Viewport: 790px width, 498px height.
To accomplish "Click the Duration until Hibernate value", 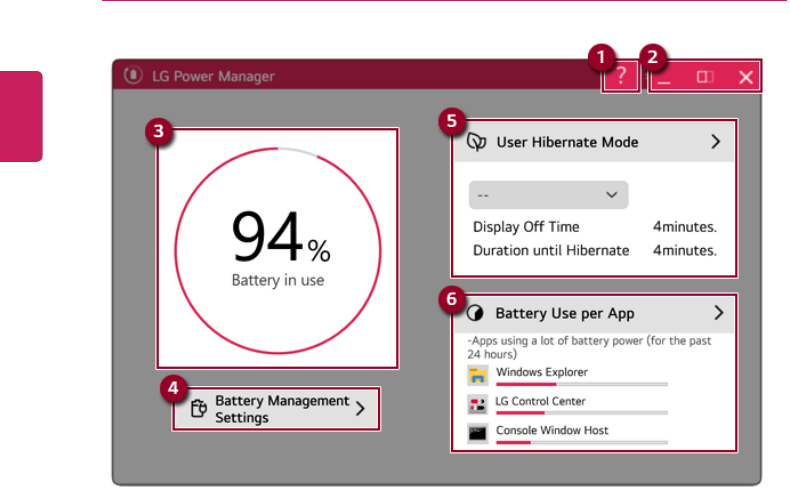I will 684,250.
